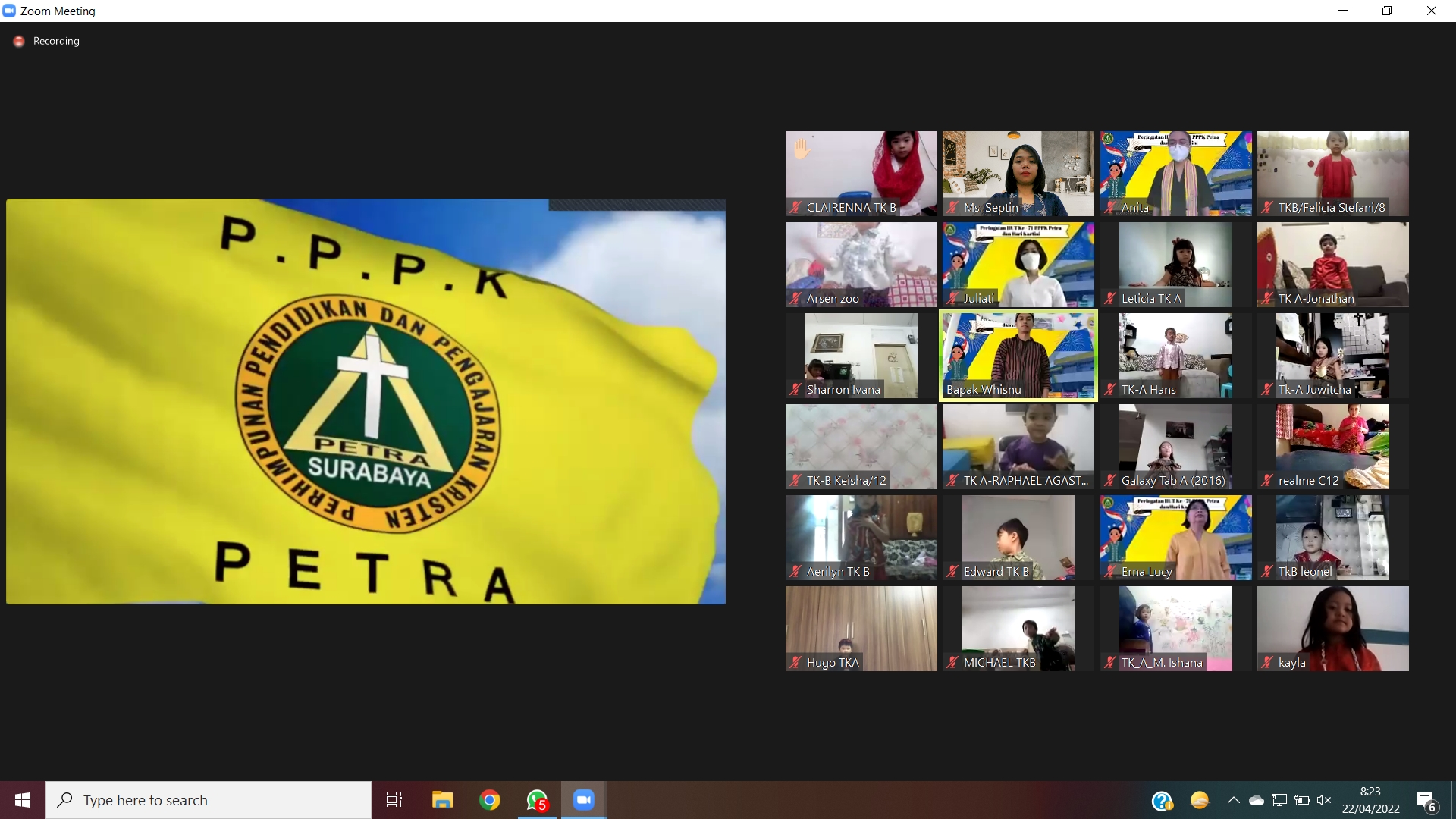
Task: Select TK-A Hans video tile
Action: [x=1176, y=356]
